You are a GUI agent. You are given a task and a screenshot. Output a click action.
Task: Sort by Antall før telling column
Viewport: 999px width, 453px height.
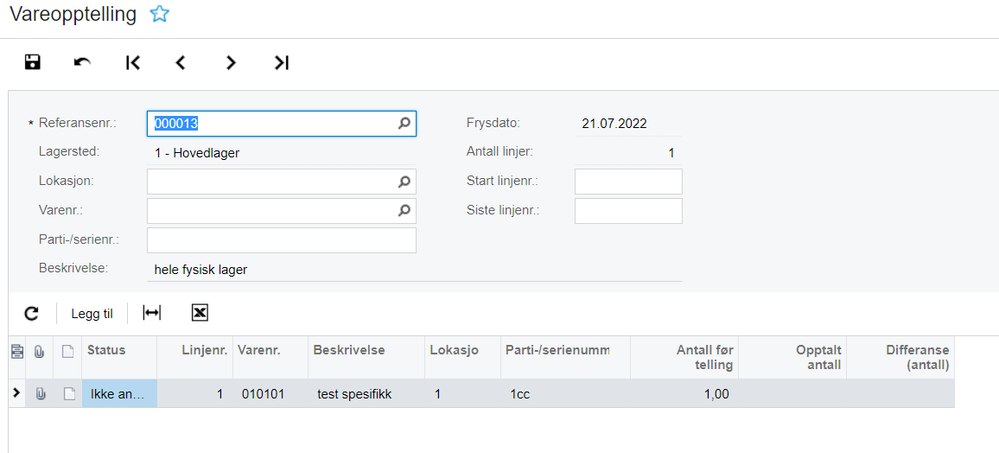(684, 357)
